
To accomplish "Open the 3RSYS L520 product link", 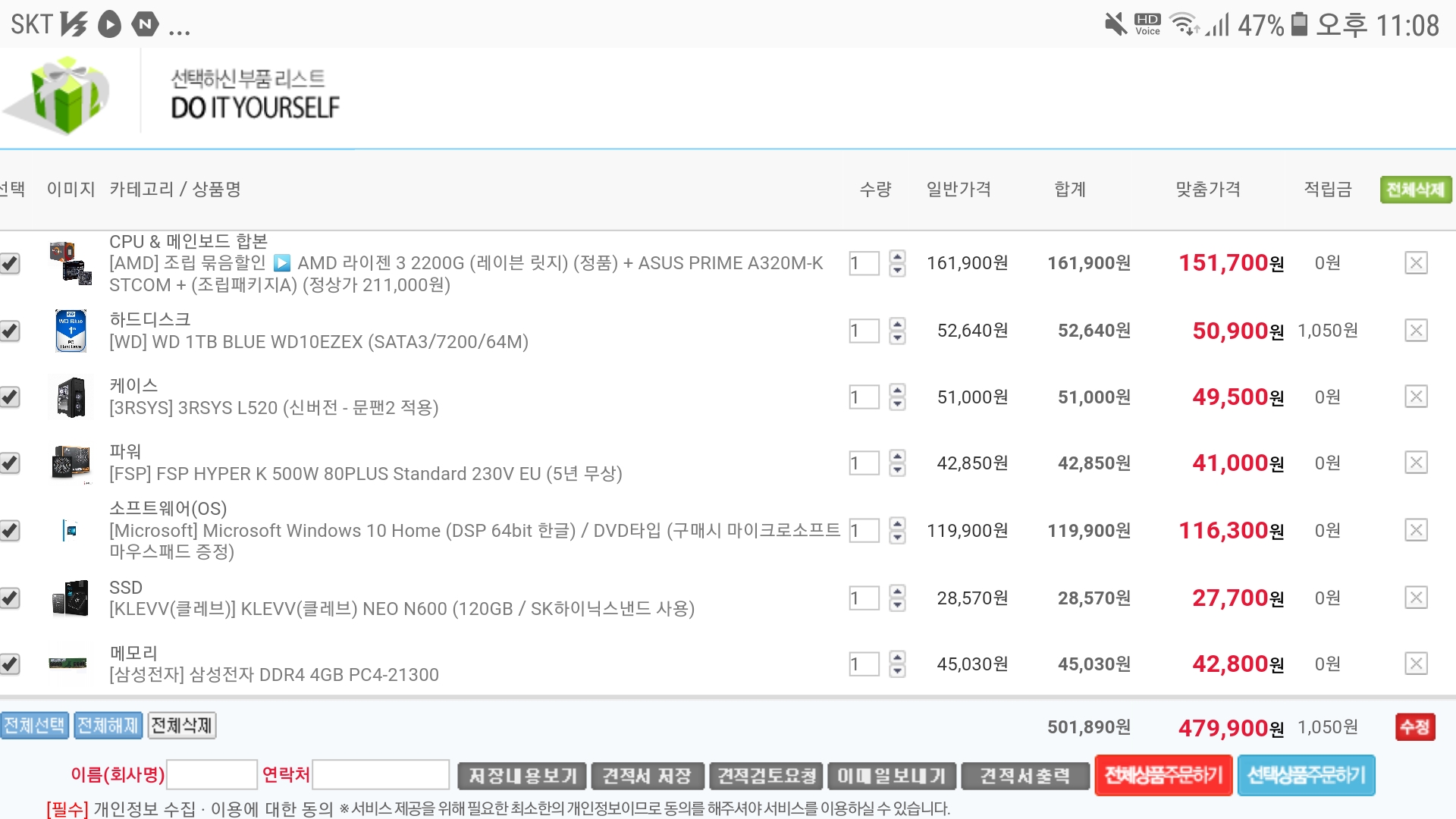I will coord(274,408).
